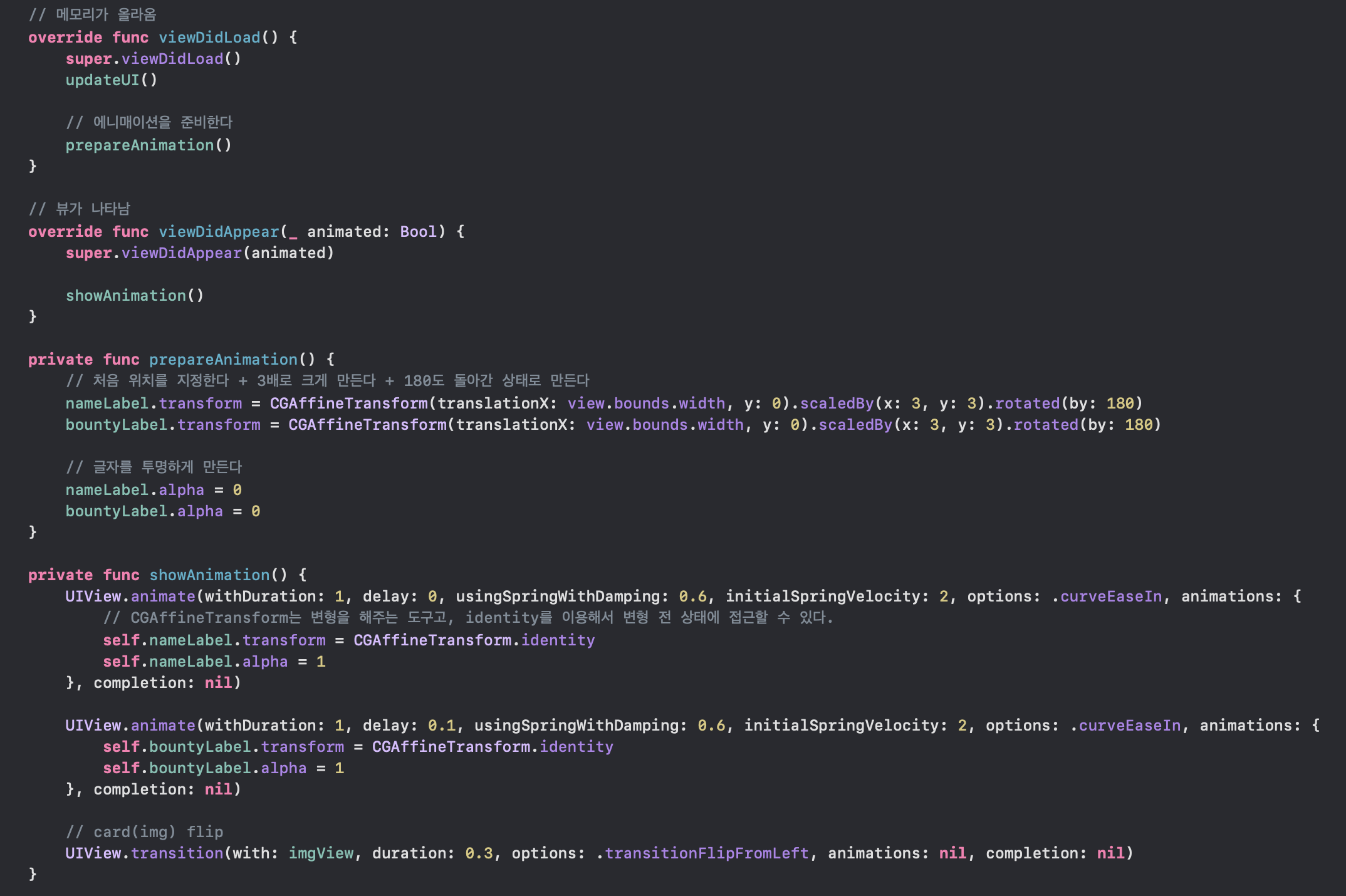Click UIView.transition method name

point(177,853)
